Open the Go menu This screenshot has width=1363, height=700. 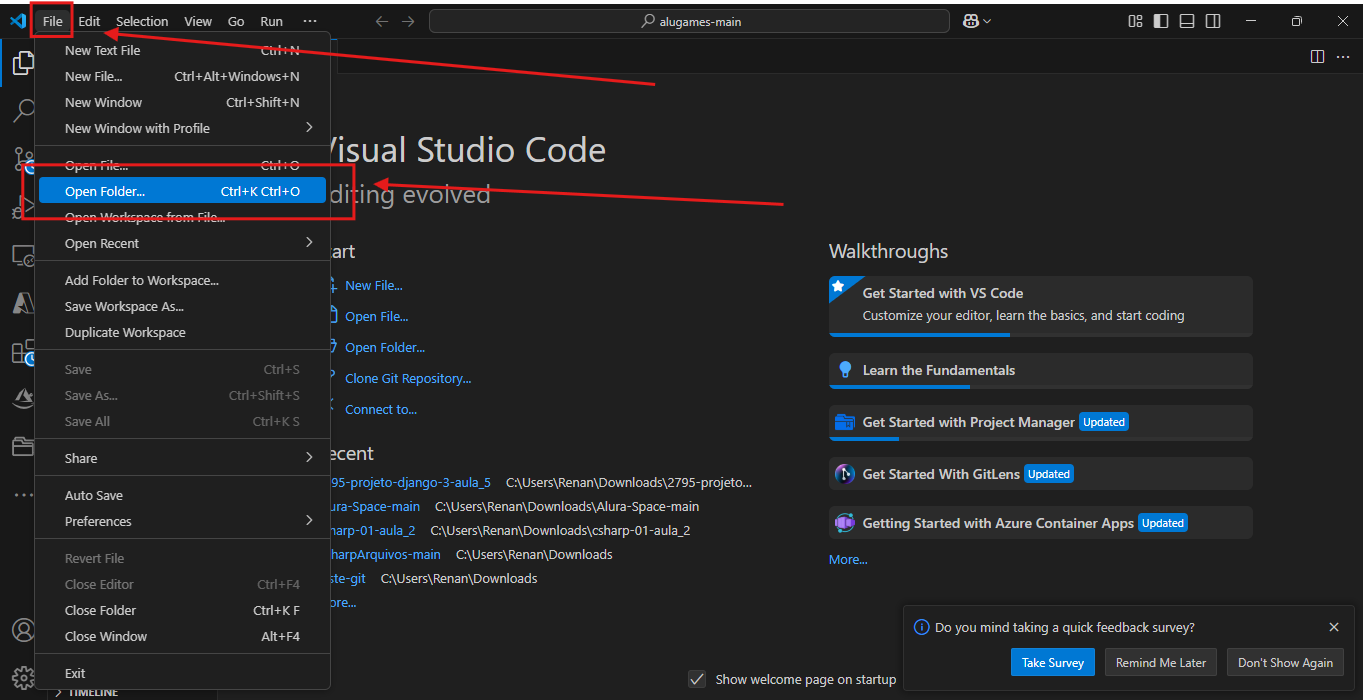coord(236,21)
